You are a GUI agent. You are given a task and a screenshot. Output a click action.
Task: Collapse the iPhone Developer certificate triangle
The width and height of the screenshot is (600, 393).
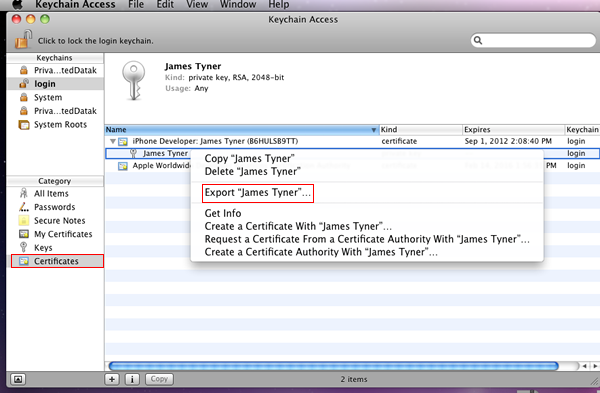[x=112, y=141]
